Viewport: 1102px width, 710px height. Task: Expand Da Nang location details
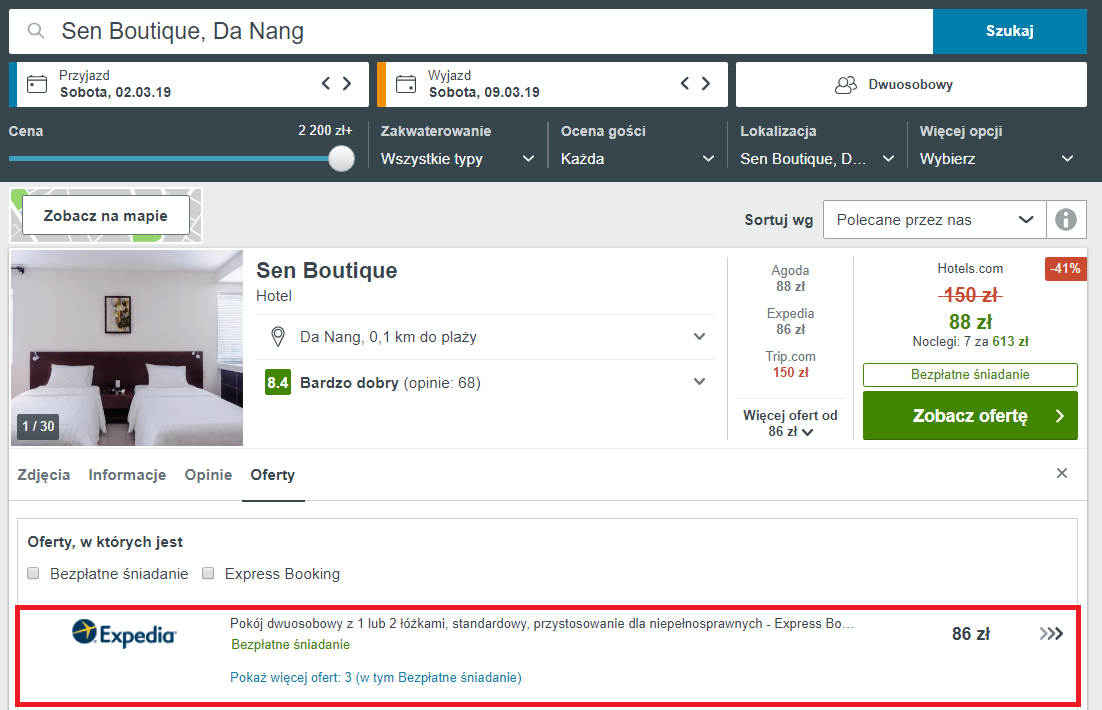[x=699, y=337]
